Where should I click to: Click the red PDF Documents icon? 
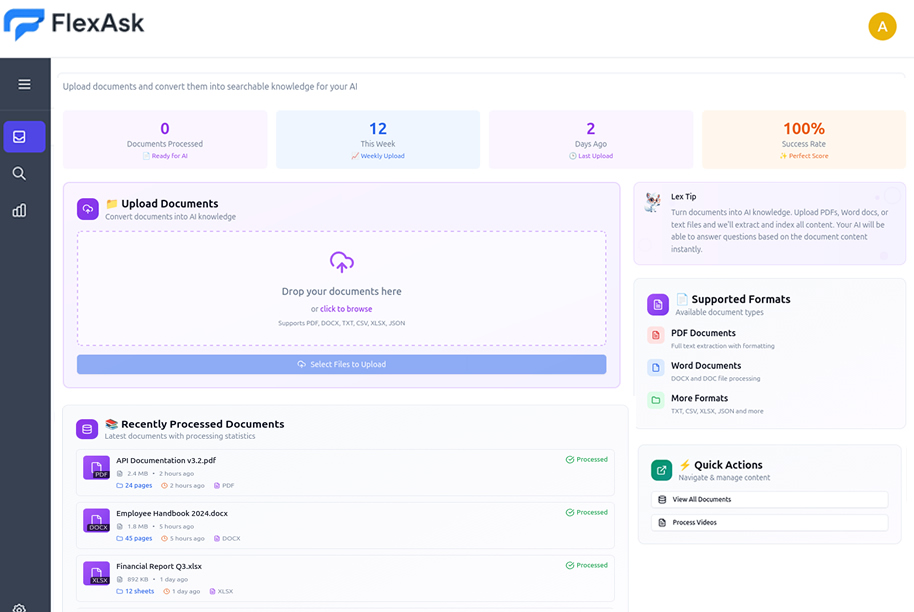[656, 335]
